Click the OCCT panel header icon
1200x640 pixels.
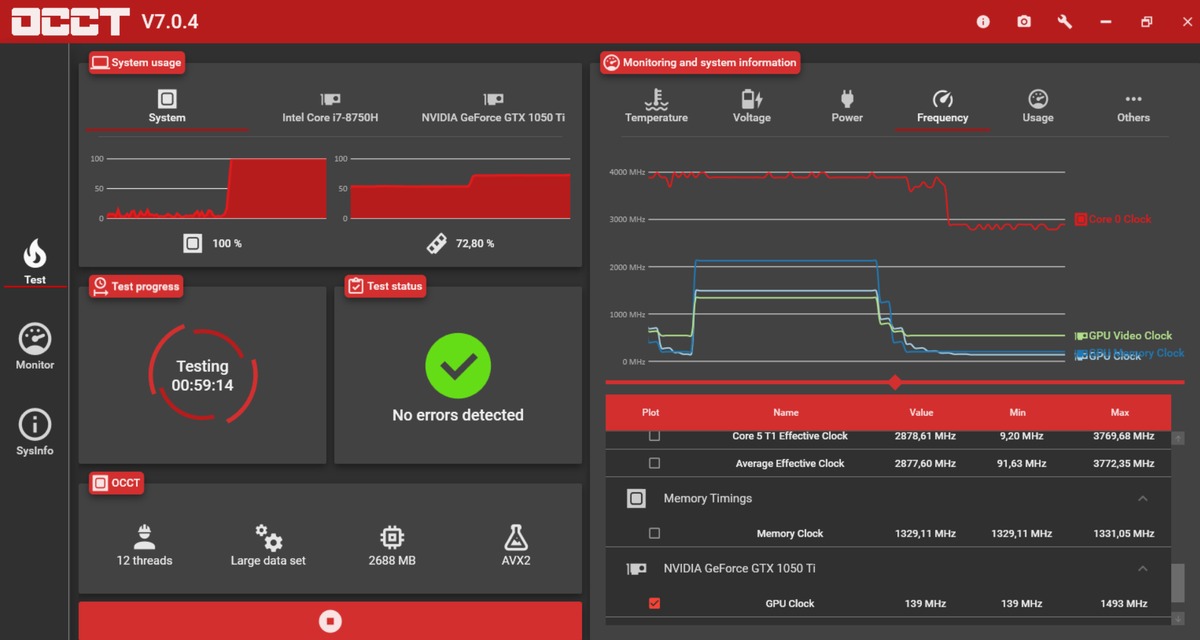tap(100, 483)
